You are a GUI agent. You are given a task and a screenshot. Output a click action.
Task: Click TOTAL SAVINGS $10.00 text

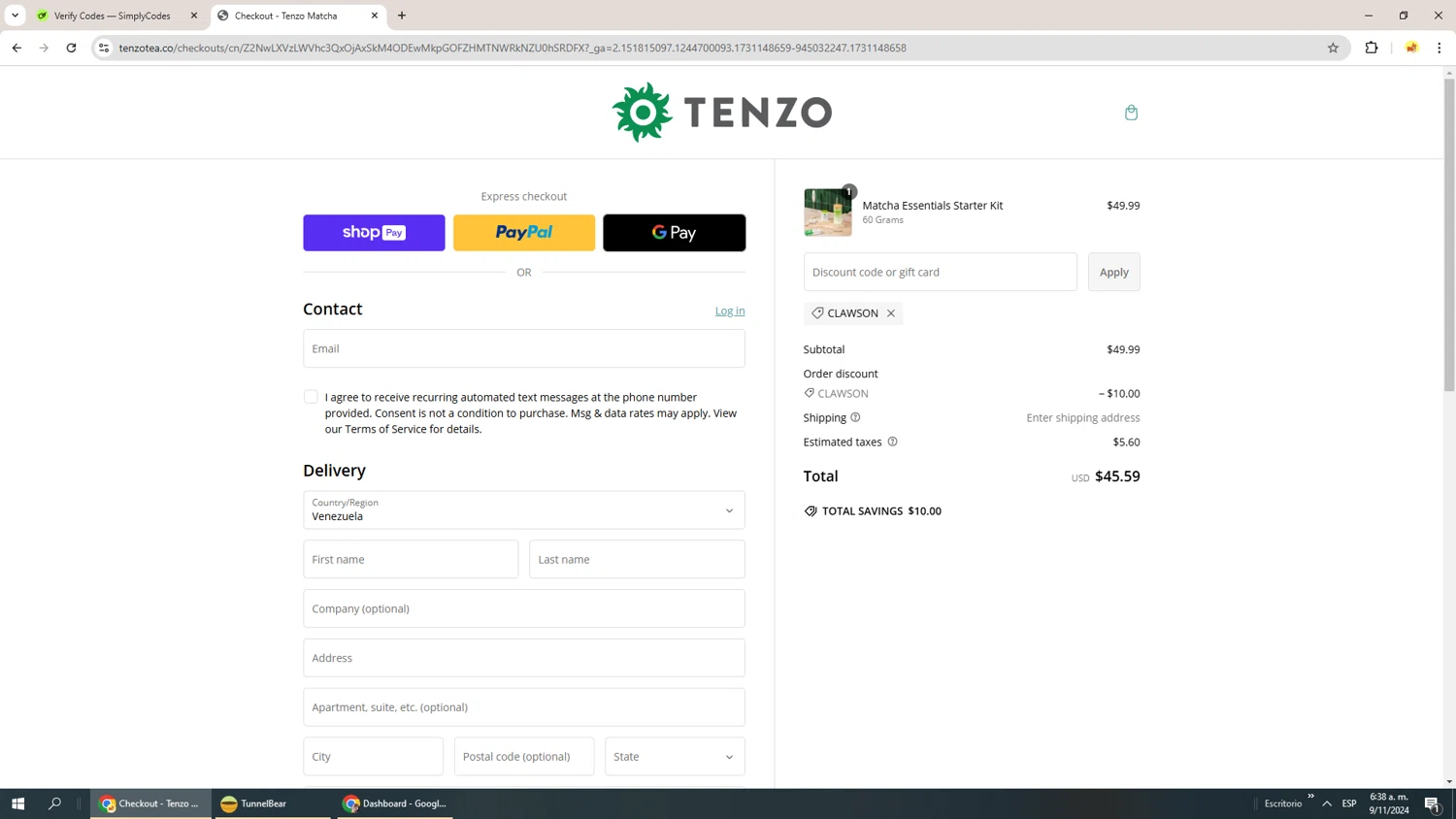881,511
